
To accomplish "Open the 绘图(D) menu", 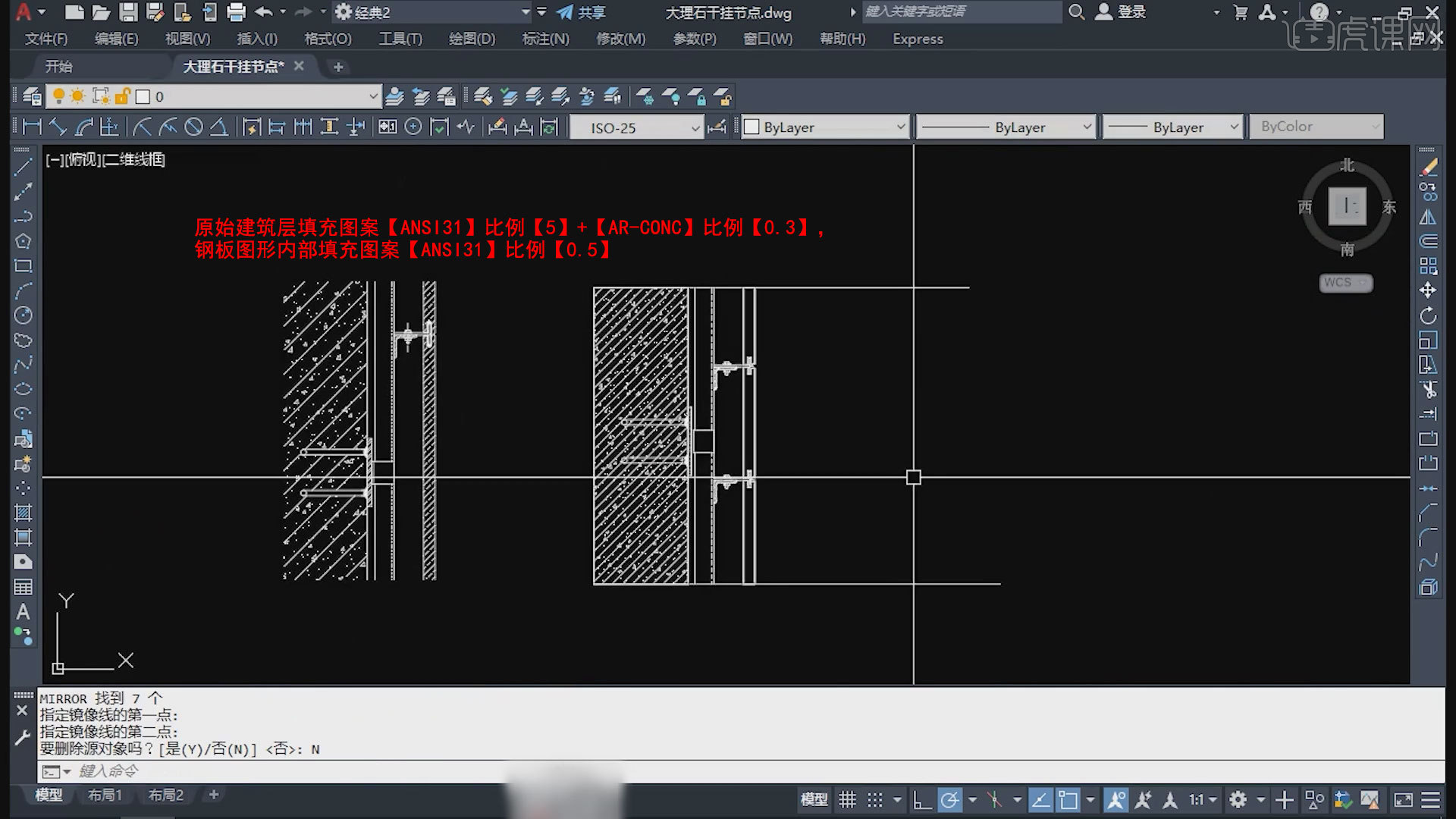I will pyautogui.click(x=471, y=39).
